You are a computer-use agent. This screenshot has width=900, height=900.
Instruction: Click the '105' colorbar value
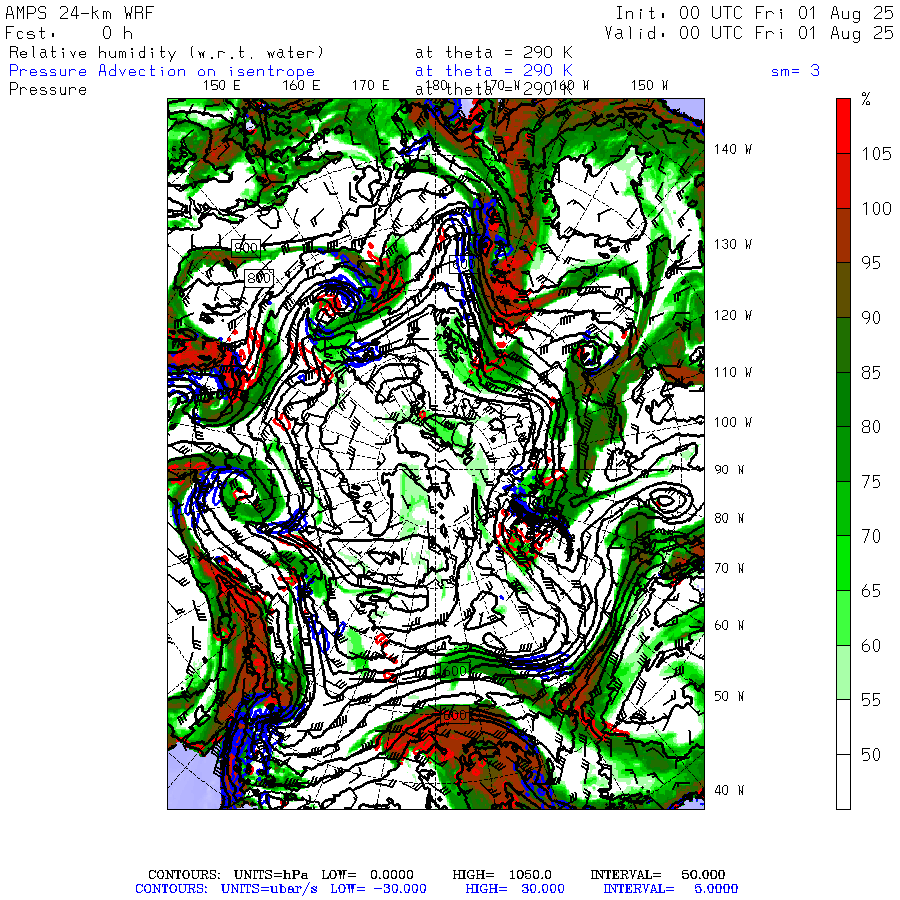pyautogui.click(x=876, y=154)
